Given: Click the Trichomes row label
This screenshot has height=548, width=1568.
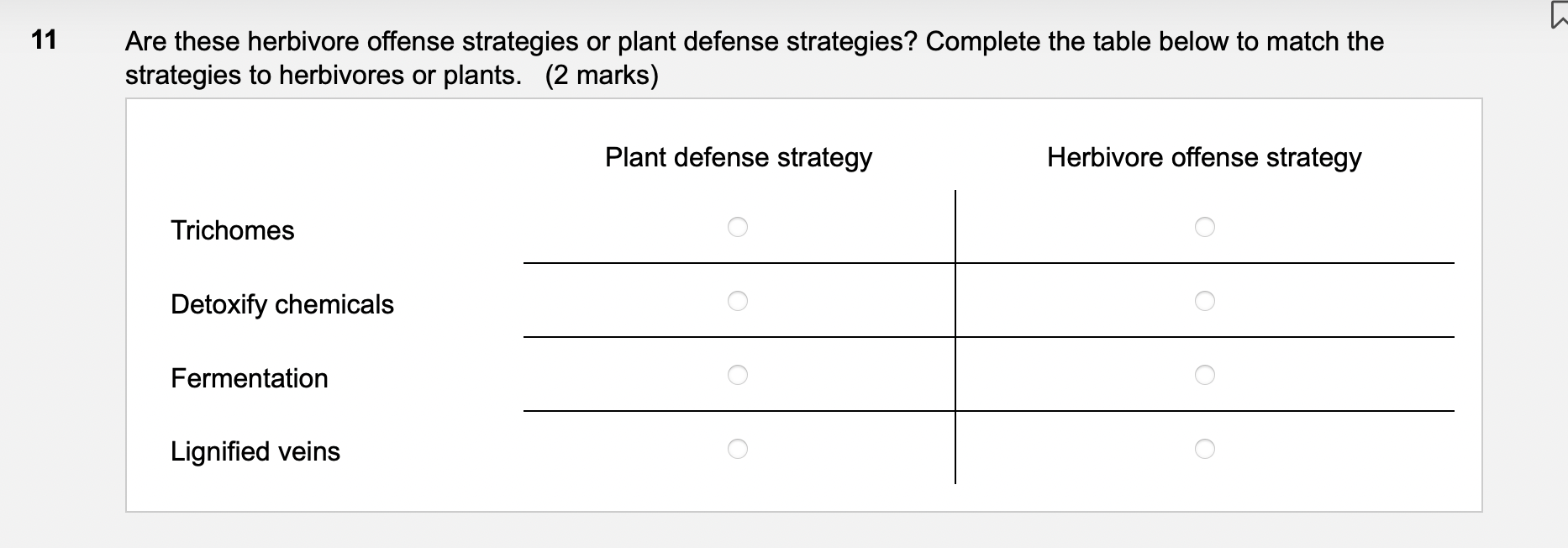Looking at the screenshot, I should 233,230.
